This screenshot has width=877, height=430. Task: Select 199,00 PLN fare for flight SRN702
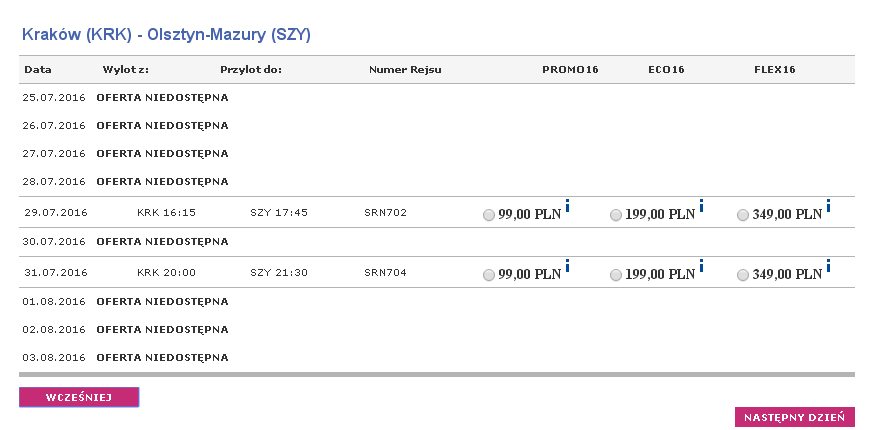(x=616, y=215)
